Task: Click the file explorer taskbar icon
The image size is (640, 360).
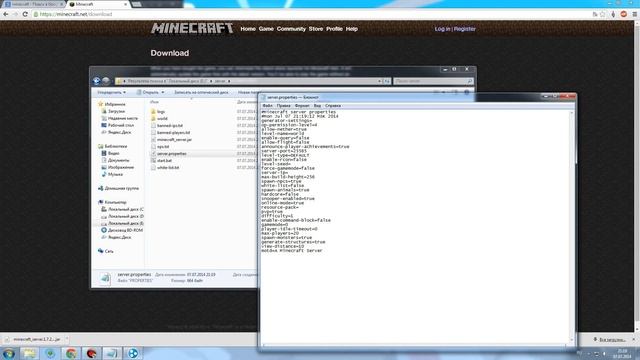Action: tap(29, 353)
